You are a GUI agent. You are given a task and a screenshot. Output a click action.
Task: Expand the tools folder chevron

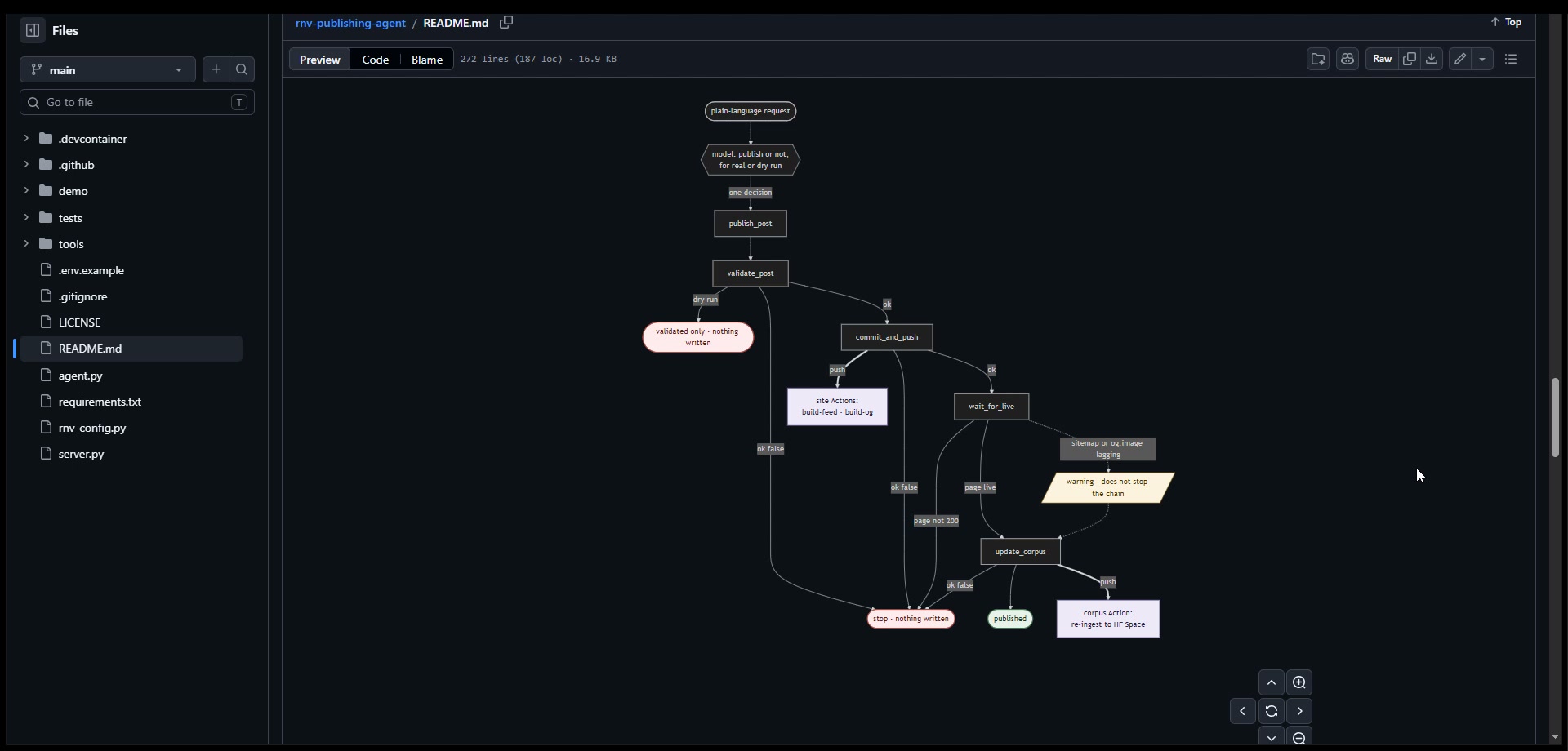click(26, 244)
